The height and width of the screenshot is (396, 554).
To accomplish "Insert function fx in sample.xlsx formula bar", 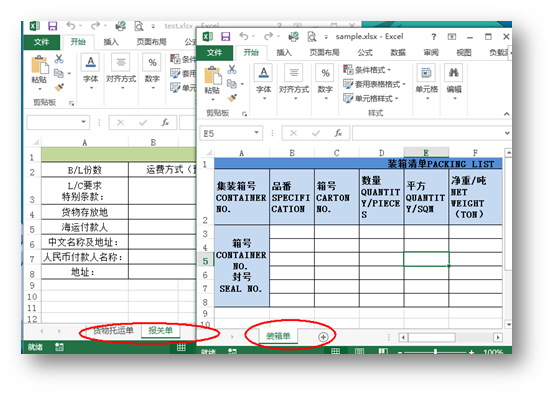I will 338,133.
